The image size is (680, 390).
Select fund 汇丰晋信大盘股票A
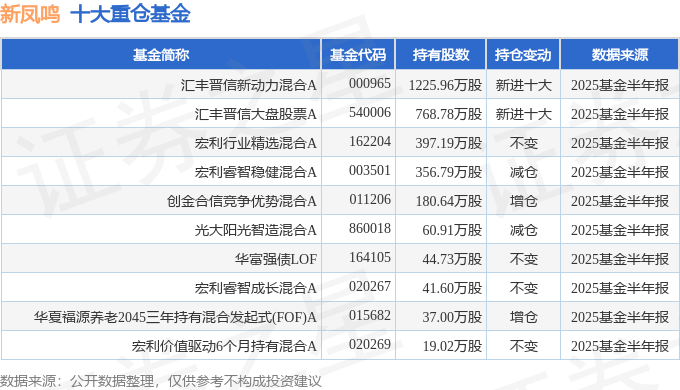click(x=255, y=114)
